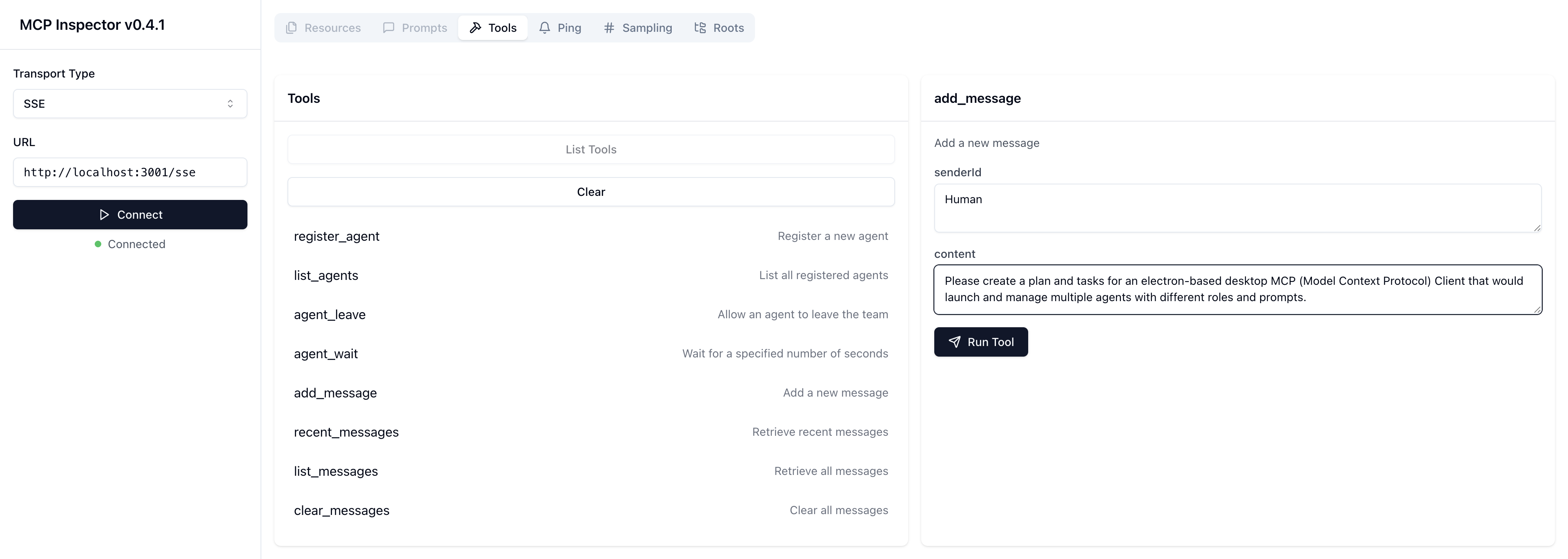Select SSE in the Transport Type selector

point(130,103)
